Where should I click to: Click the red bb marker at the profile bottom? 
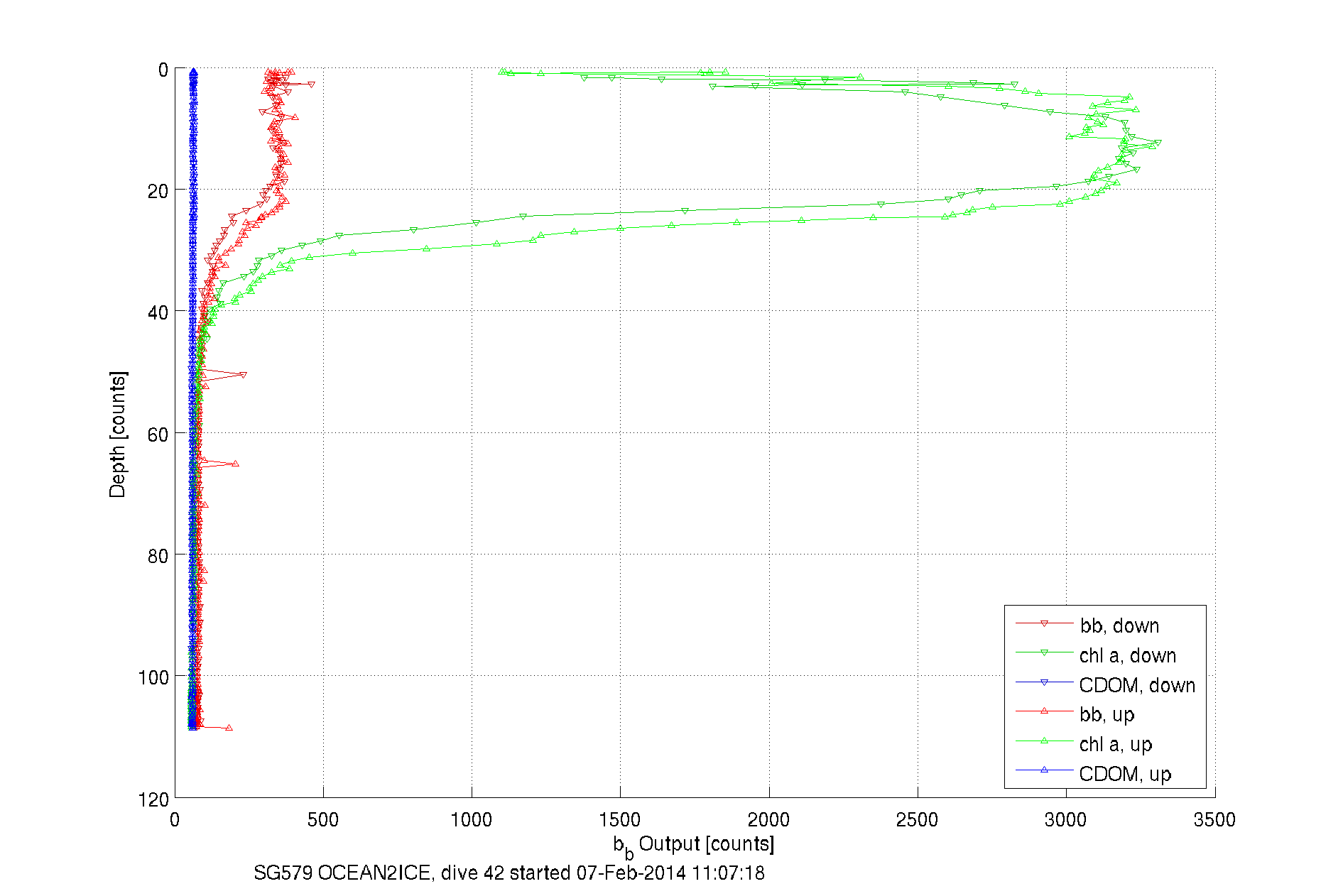click(x=229, y=728)
